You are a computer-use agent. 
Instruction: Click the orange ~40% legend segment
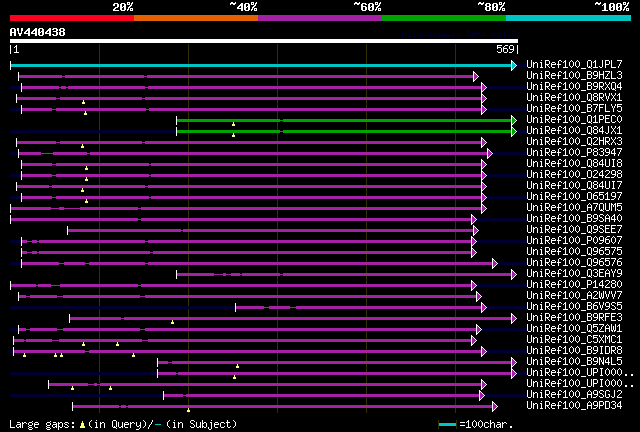[196, 18]
